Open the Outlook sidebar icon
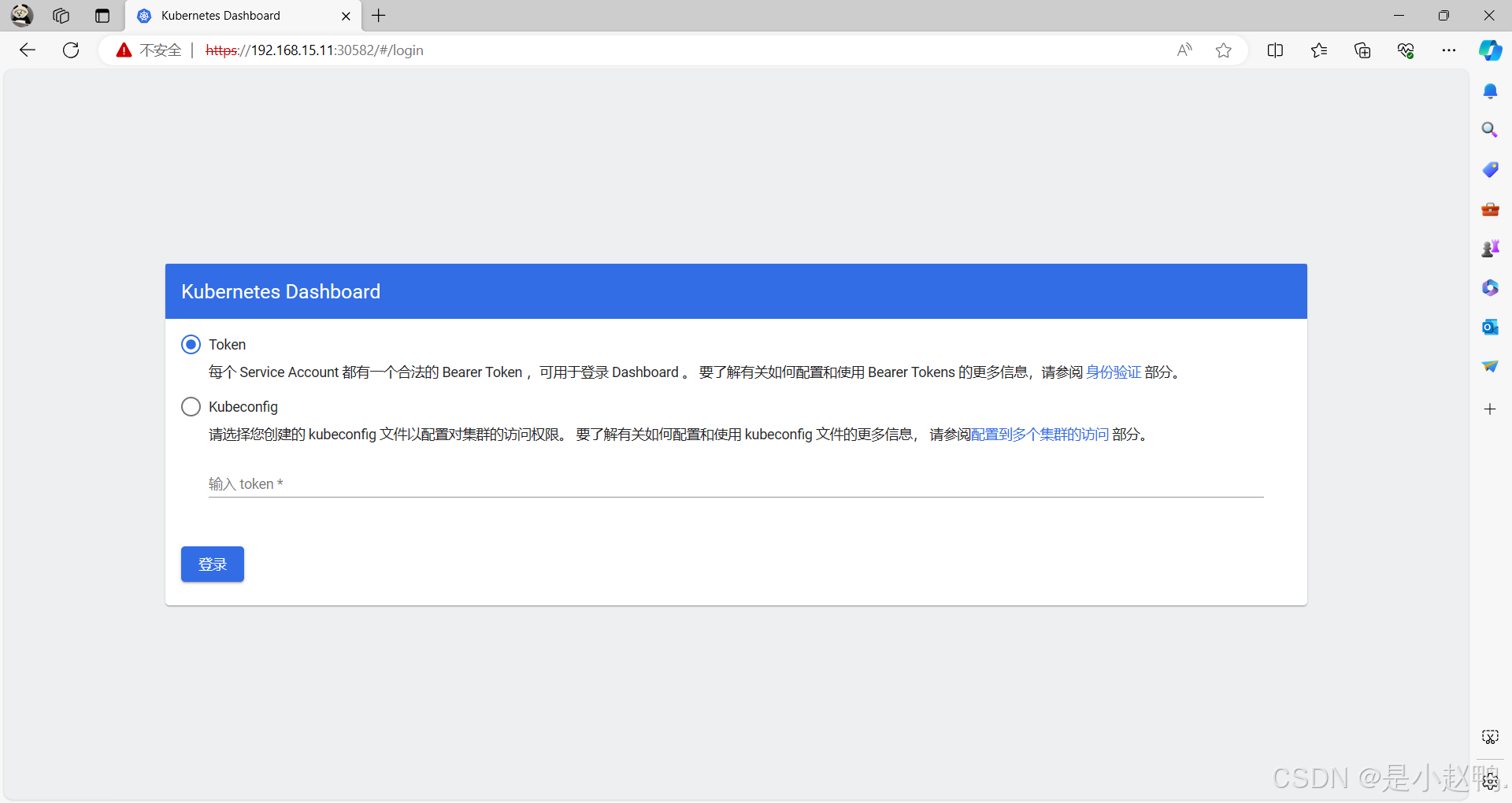 tap(1490, 327)
